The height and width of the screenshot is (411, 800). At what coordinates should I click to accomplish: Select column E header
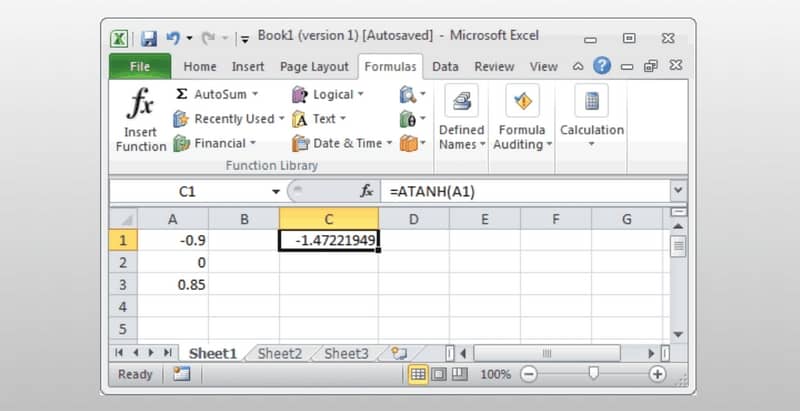[485, 219]
